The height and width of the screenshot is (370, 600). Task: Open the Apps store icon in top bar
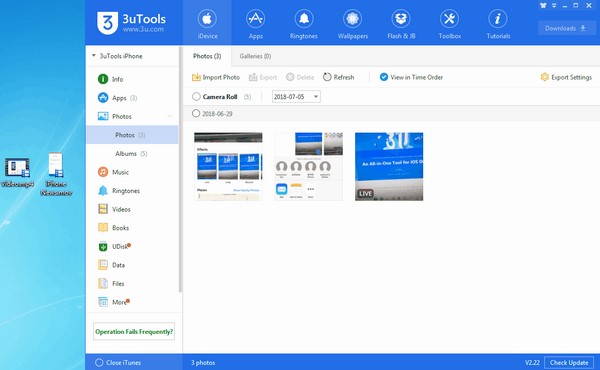pos(255,19)
